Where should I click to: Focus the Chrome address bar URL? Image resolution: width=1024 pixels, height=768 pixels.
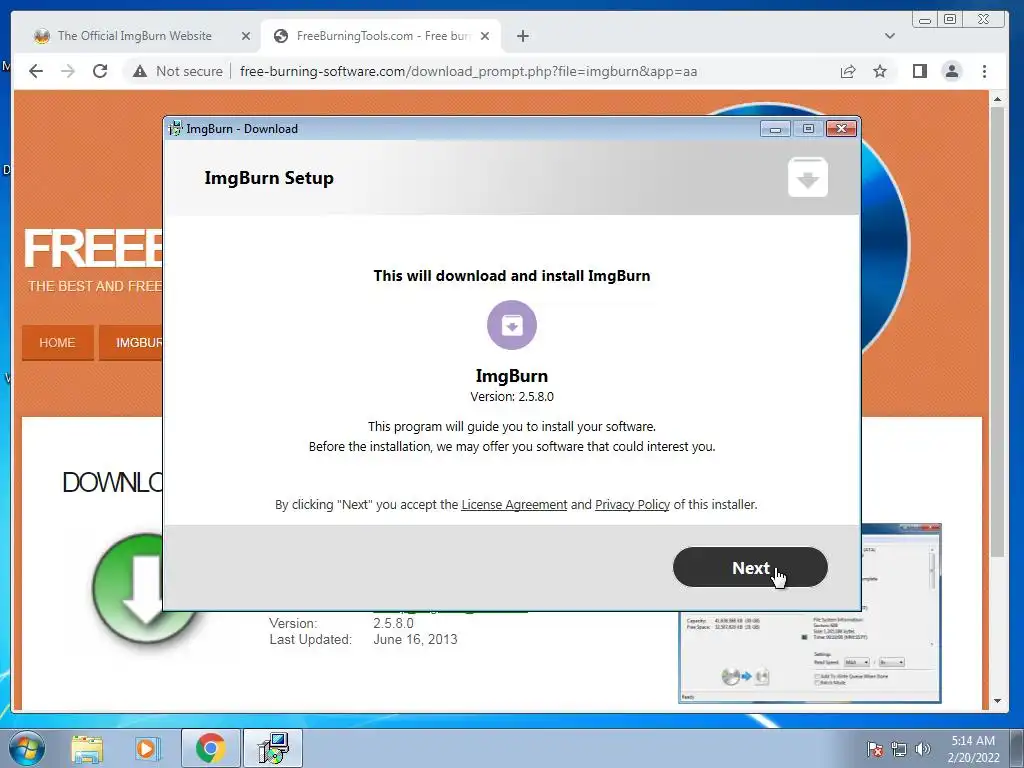(x=468, y=71)
